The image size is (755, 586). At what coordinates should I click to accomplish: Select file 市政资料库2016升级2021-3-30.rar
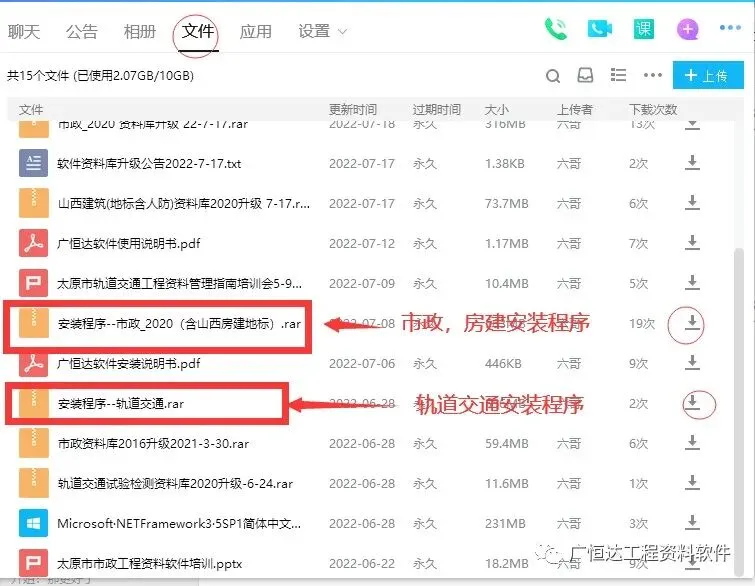tap(153, 443)
